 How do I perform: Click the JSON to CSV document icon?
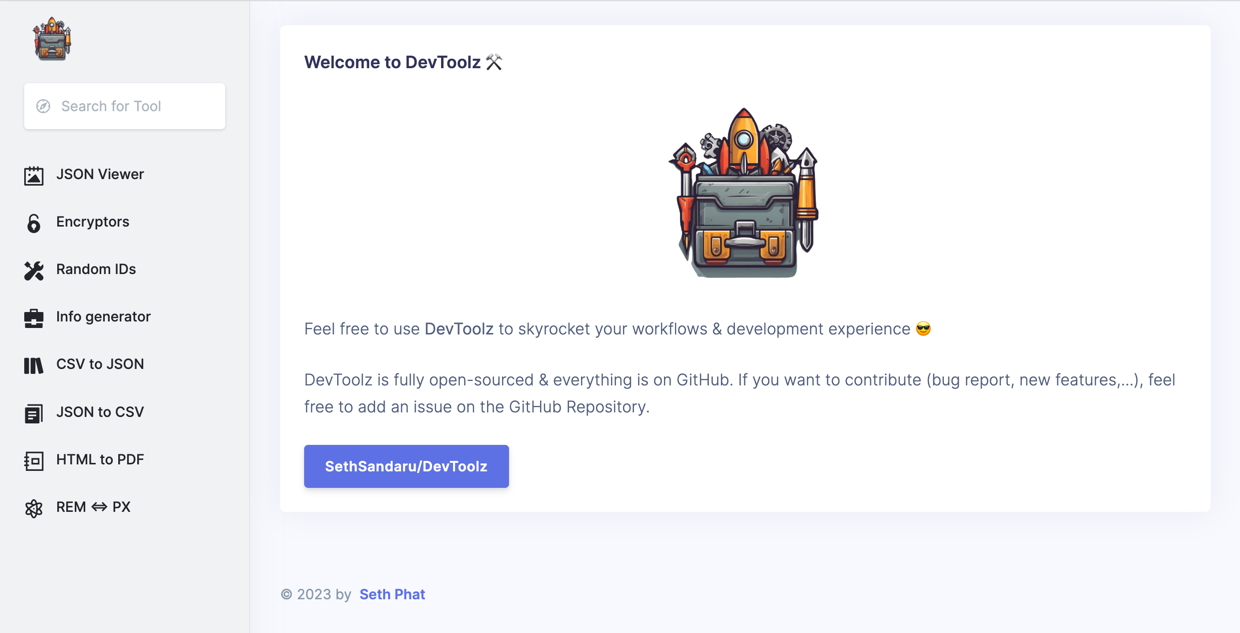coord(34,413)
